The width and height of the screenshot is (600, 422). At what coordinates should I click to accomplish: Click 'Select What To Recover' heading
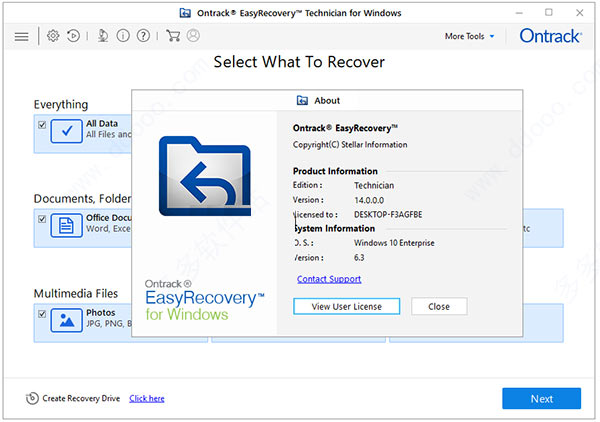click(x=299, y=62)
